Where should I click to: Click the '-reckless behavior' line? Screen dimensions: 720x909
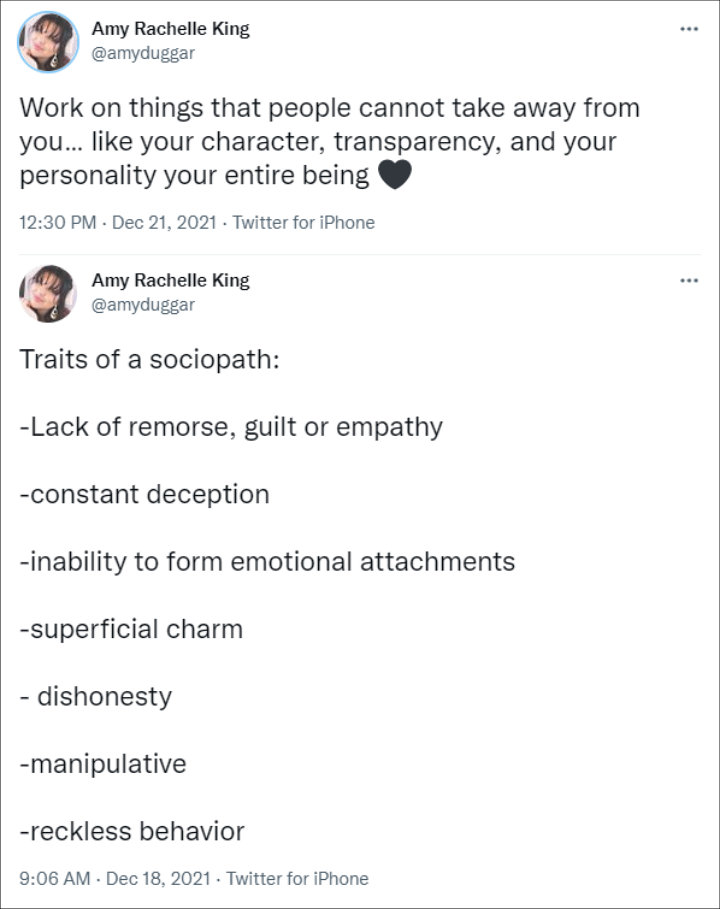click(x=132, y=831)
